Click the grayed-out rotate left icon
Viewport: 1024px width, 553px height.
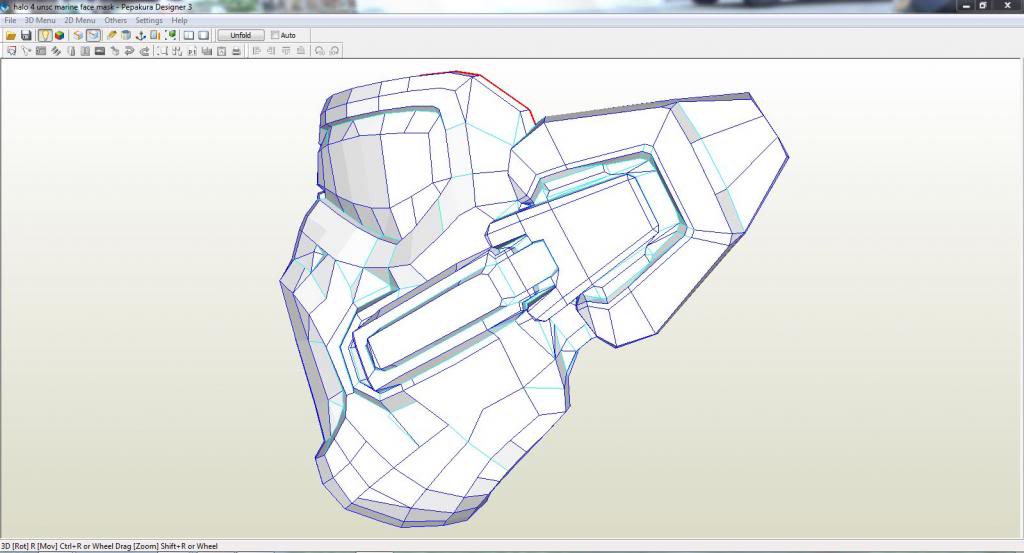319,51
